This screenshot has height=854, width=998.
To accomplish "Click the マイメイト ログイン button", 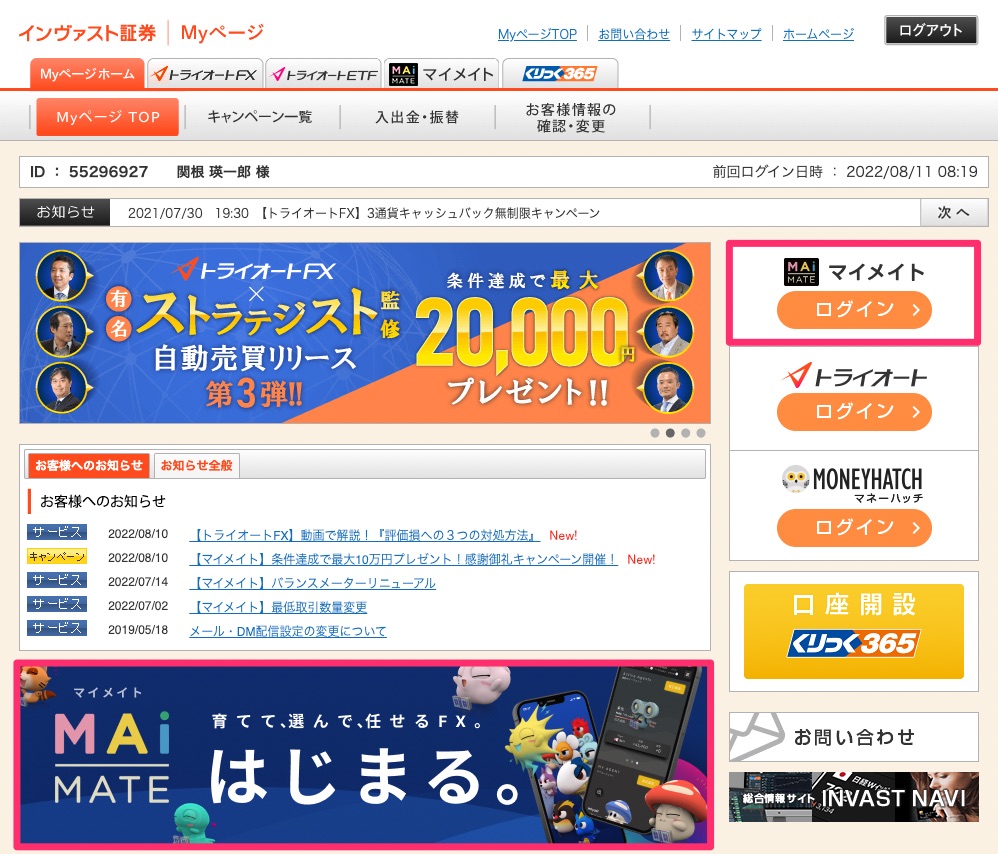I will [854, 310].
